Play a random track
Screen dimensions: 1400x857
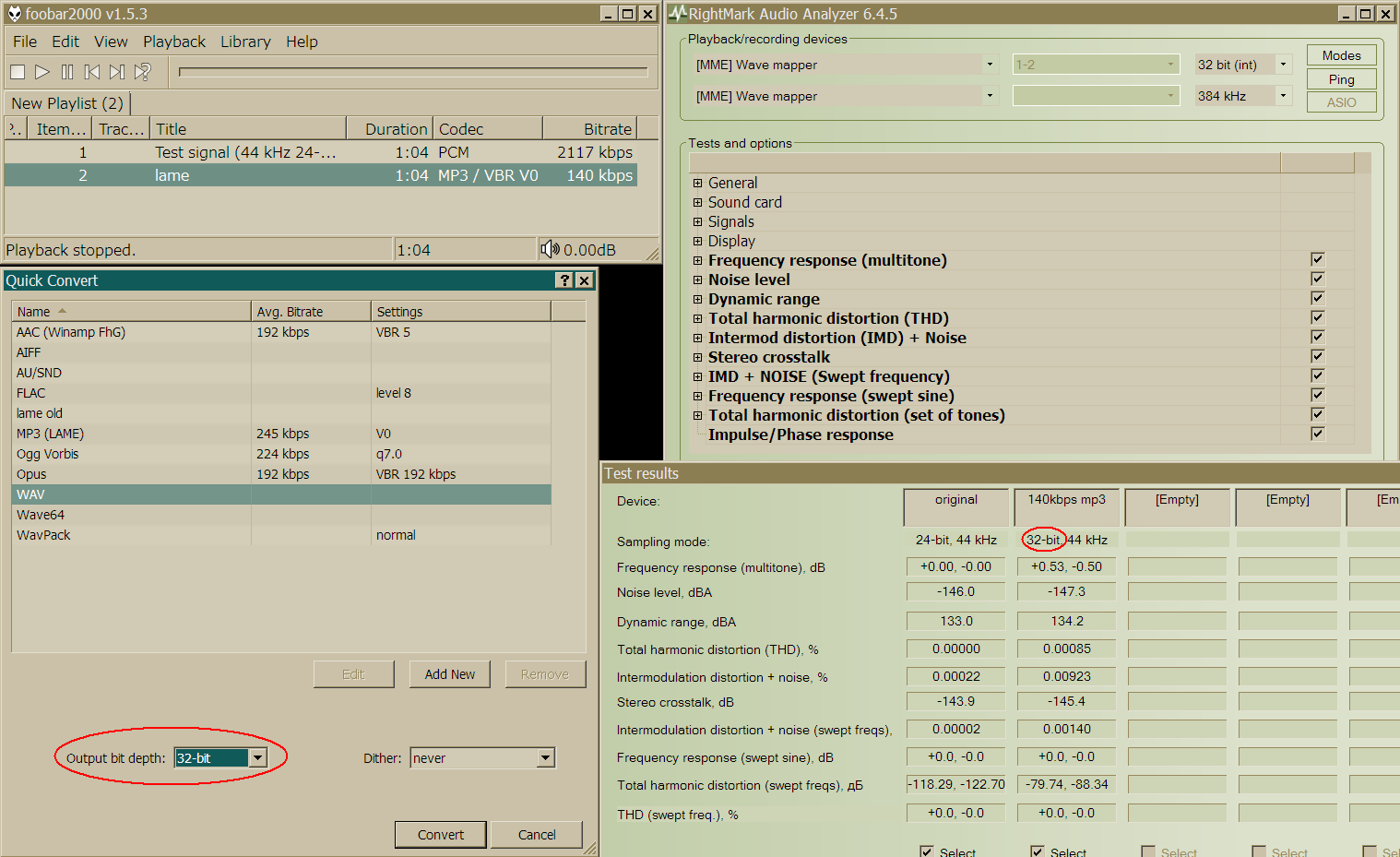pyautogui.click(x=142, y=72)
